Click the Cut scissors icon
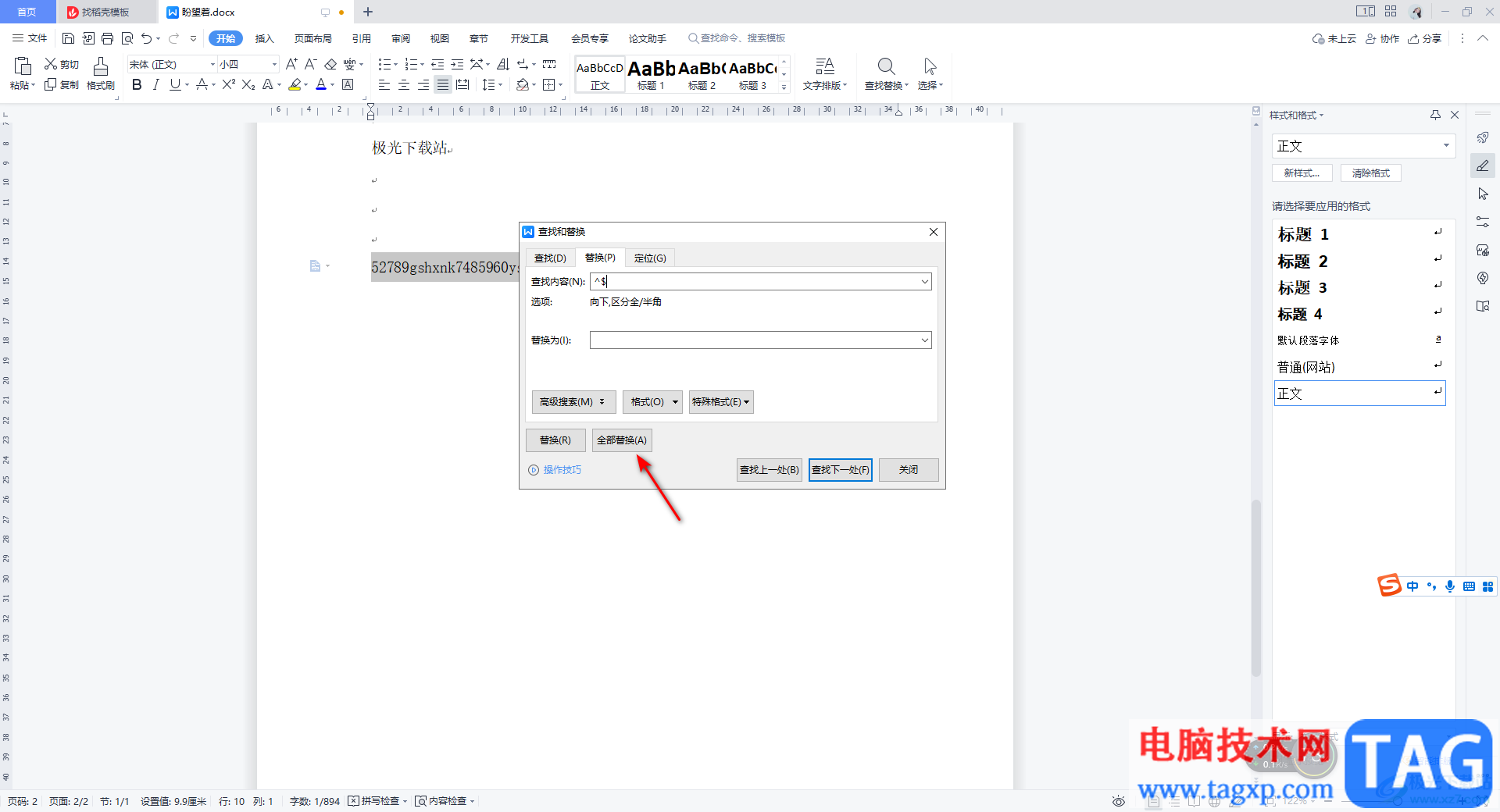Viewport: 1500px width, 812px height. pos(51,64)
